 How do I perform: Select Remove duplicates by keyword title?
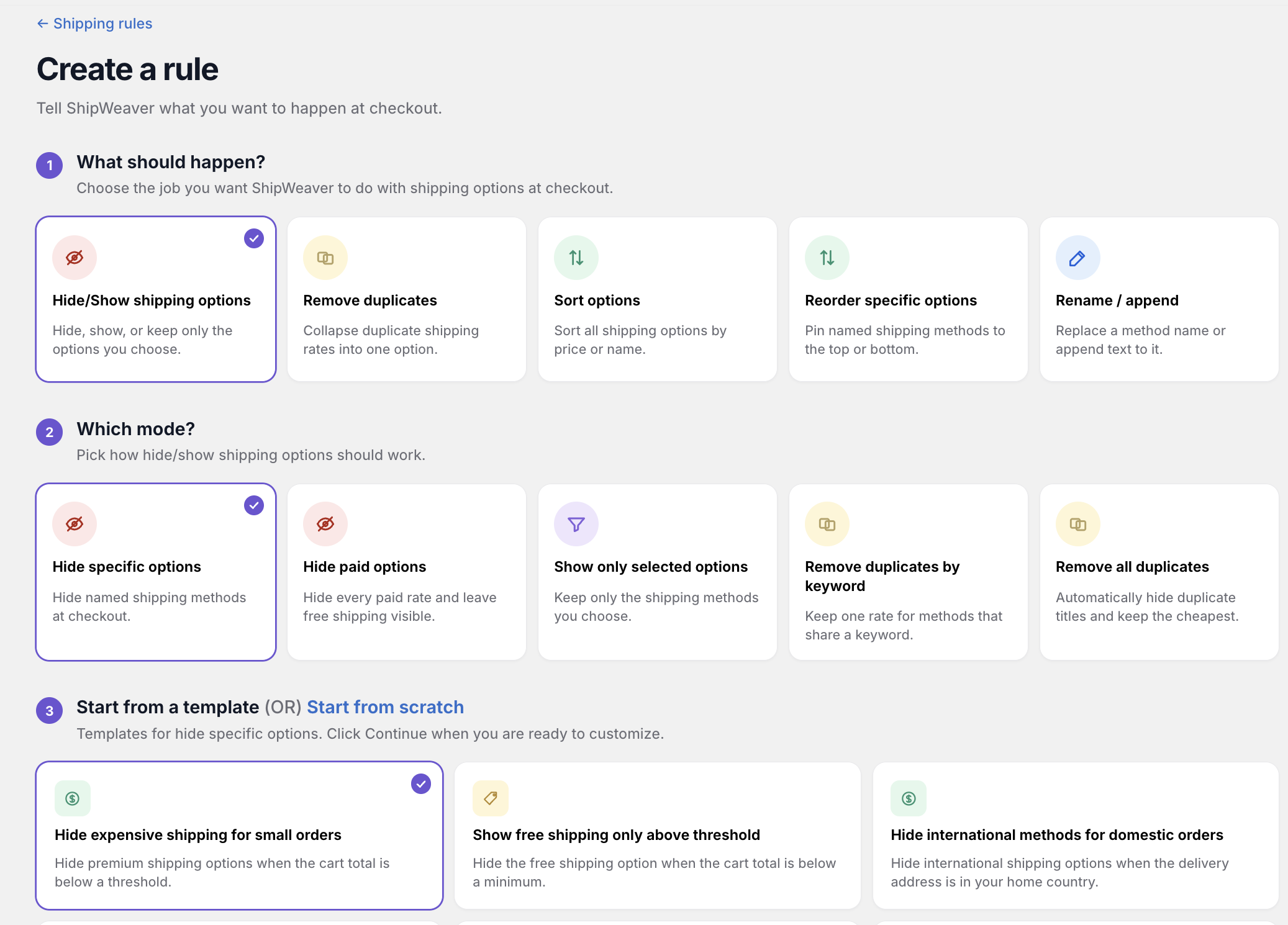[882, 576]
